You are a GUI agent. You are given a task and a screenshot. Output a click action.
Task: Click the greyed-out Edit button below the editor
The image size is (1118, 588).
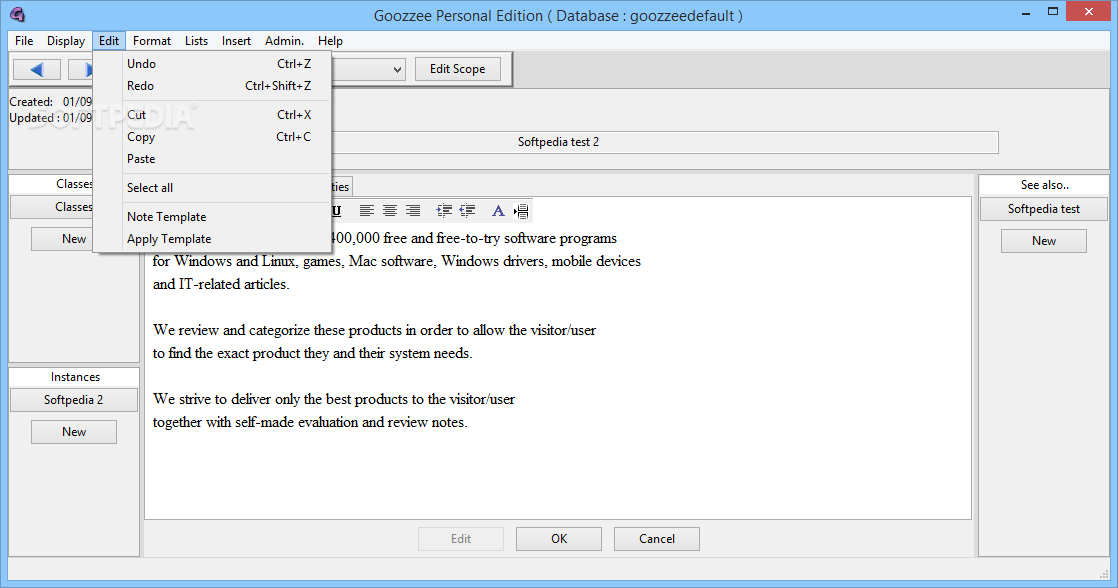point(461,539)
